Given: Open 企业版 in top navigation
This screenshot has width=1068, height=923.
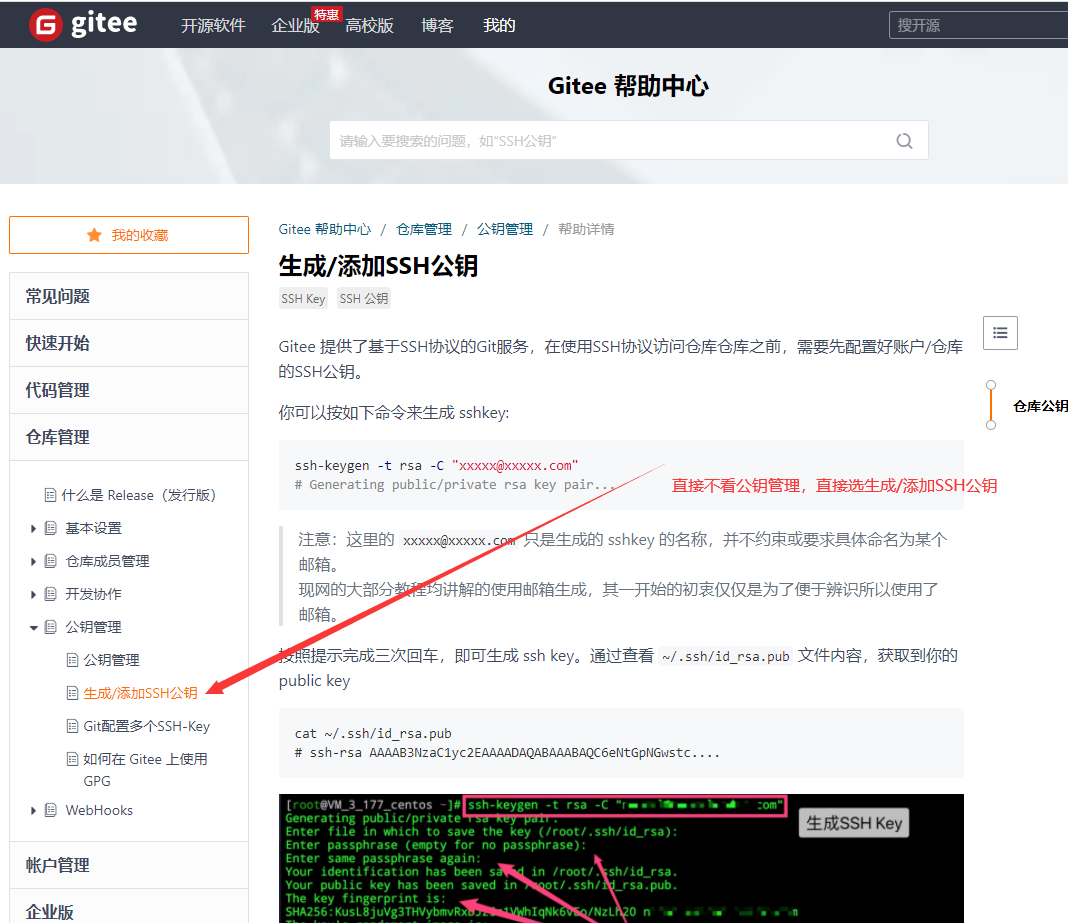Looking at the screenshot, I should click(295, 26).
